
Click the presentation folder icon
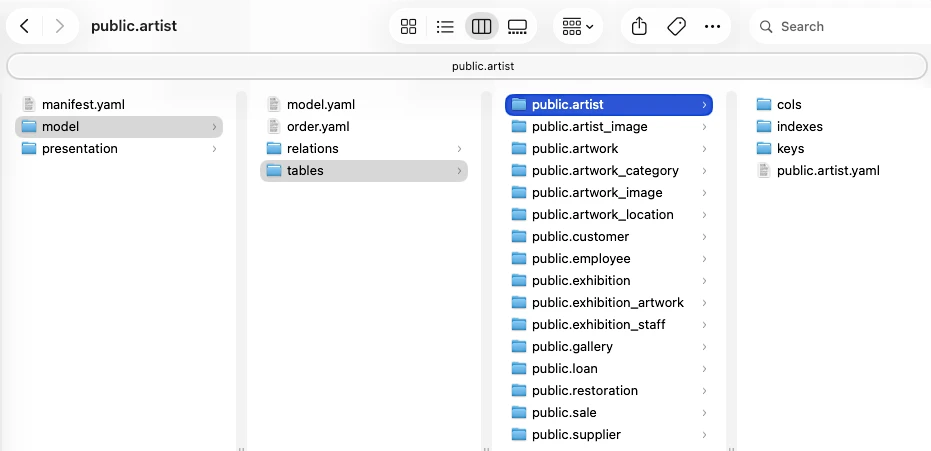click(28, 148)
